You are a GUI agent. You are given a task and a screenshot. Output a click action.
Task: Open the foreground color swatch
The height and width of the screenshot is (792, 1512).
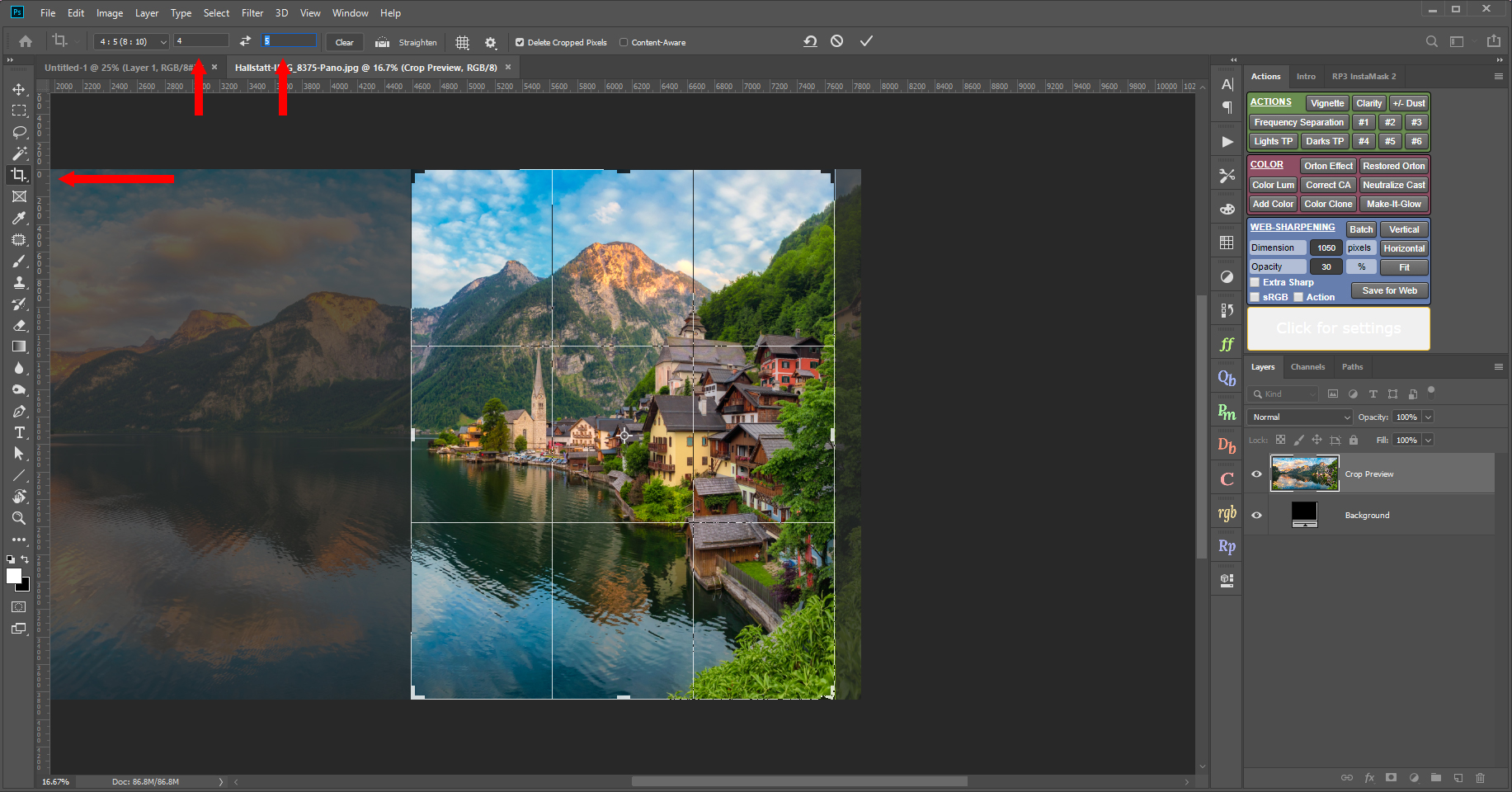14,577
